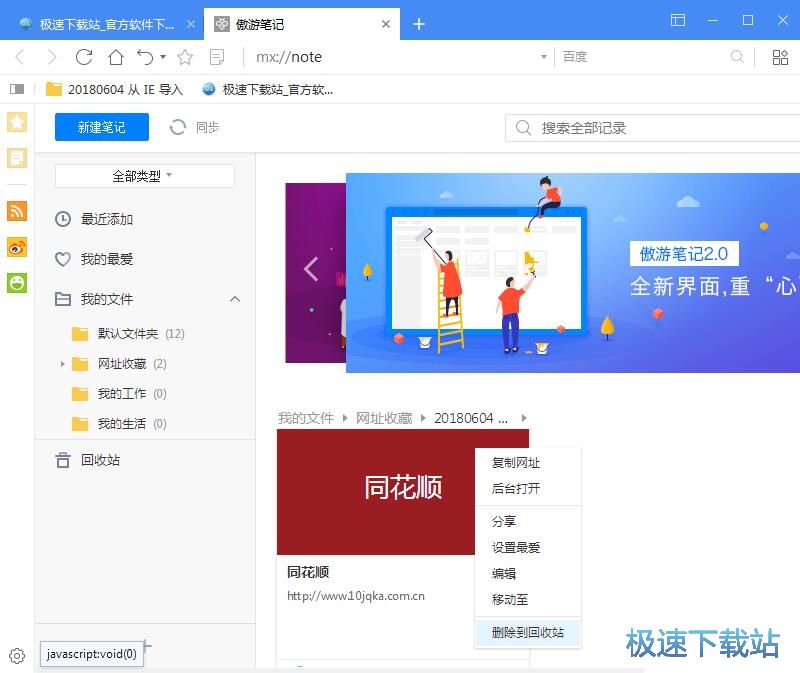The width and height of the screenshot is (800, 673).
Task: Open the 同花顺 note thumbnail
Action: click(x=376, y=492)
